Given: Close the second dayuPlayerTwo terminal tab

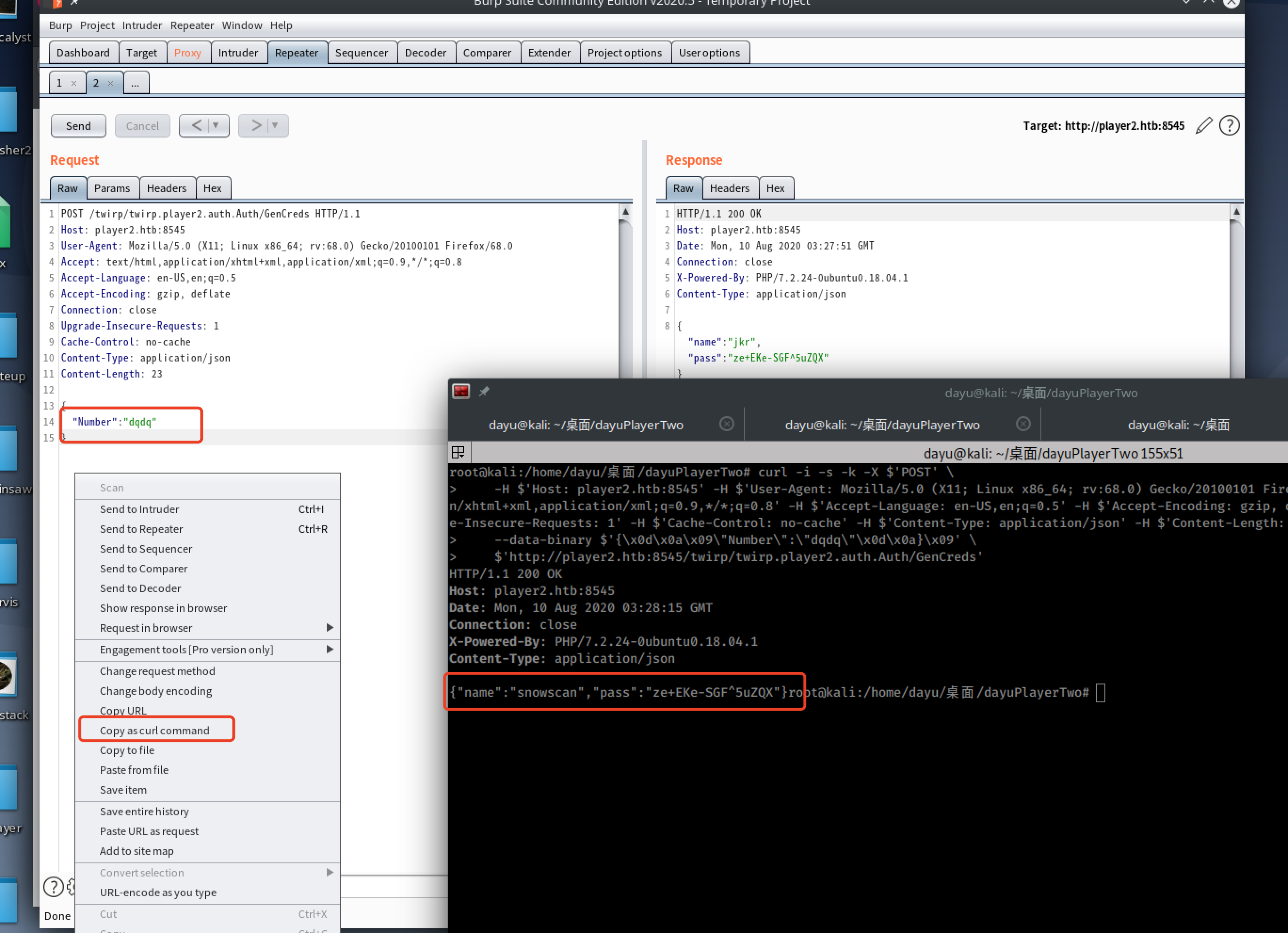Looking at the screenshot, I should coord(1023,424).
